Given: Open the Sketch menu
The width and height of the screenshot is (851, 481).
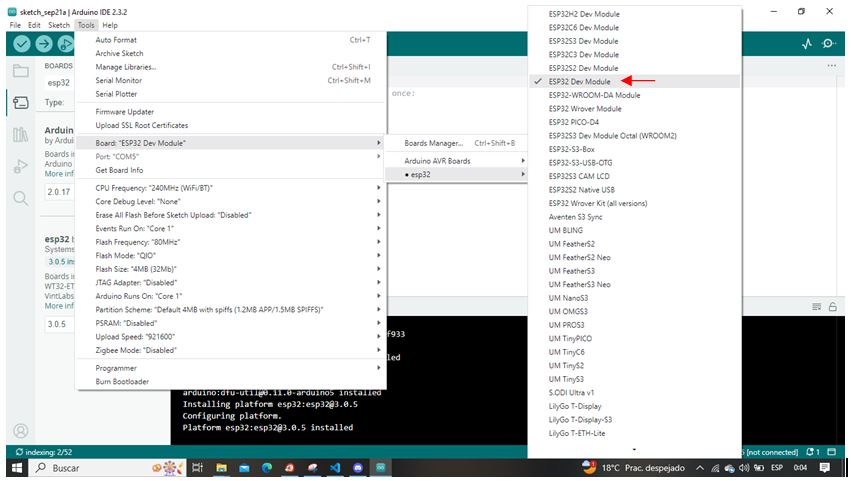Looking at the screenshot, I should pyautogui.click(x=59, y=25).
